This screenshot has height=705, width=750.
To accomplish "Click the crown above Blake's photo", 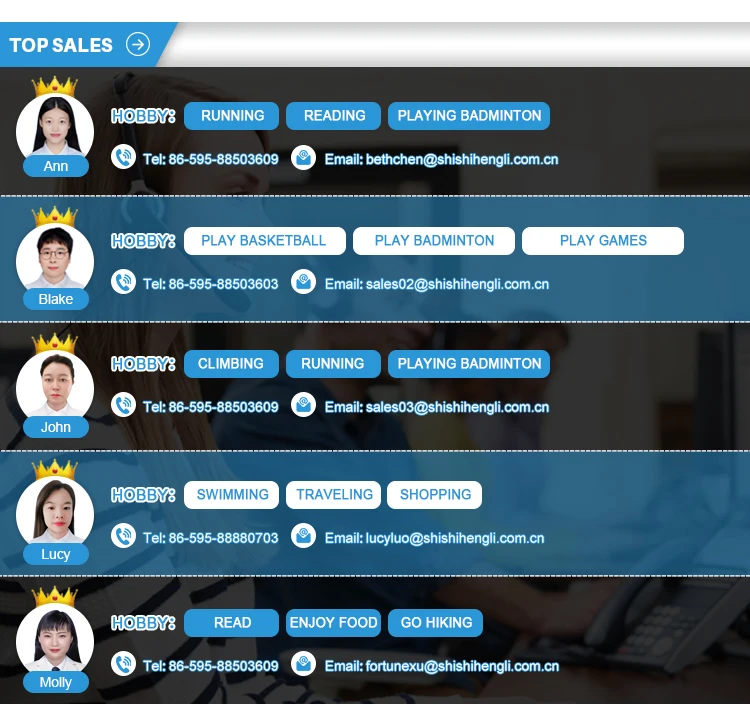I will [55, 216].
